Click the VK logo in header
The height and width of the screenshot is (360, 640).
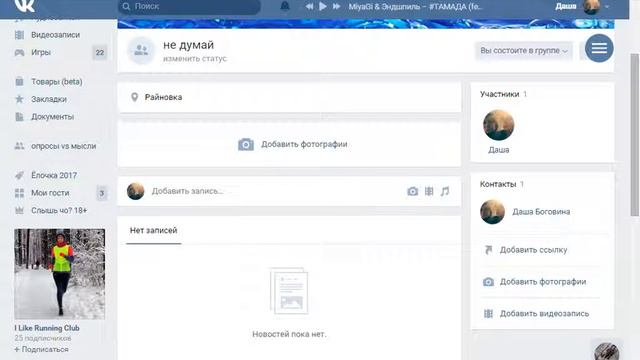(24, 5)
